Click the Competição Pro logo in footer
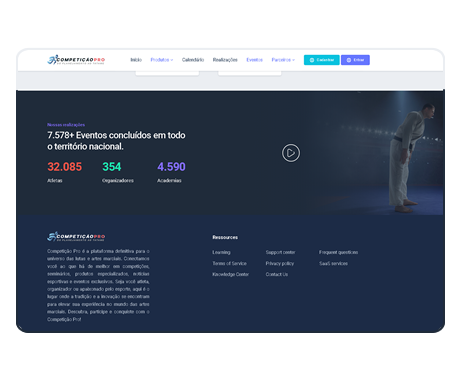 coord(76,237)
